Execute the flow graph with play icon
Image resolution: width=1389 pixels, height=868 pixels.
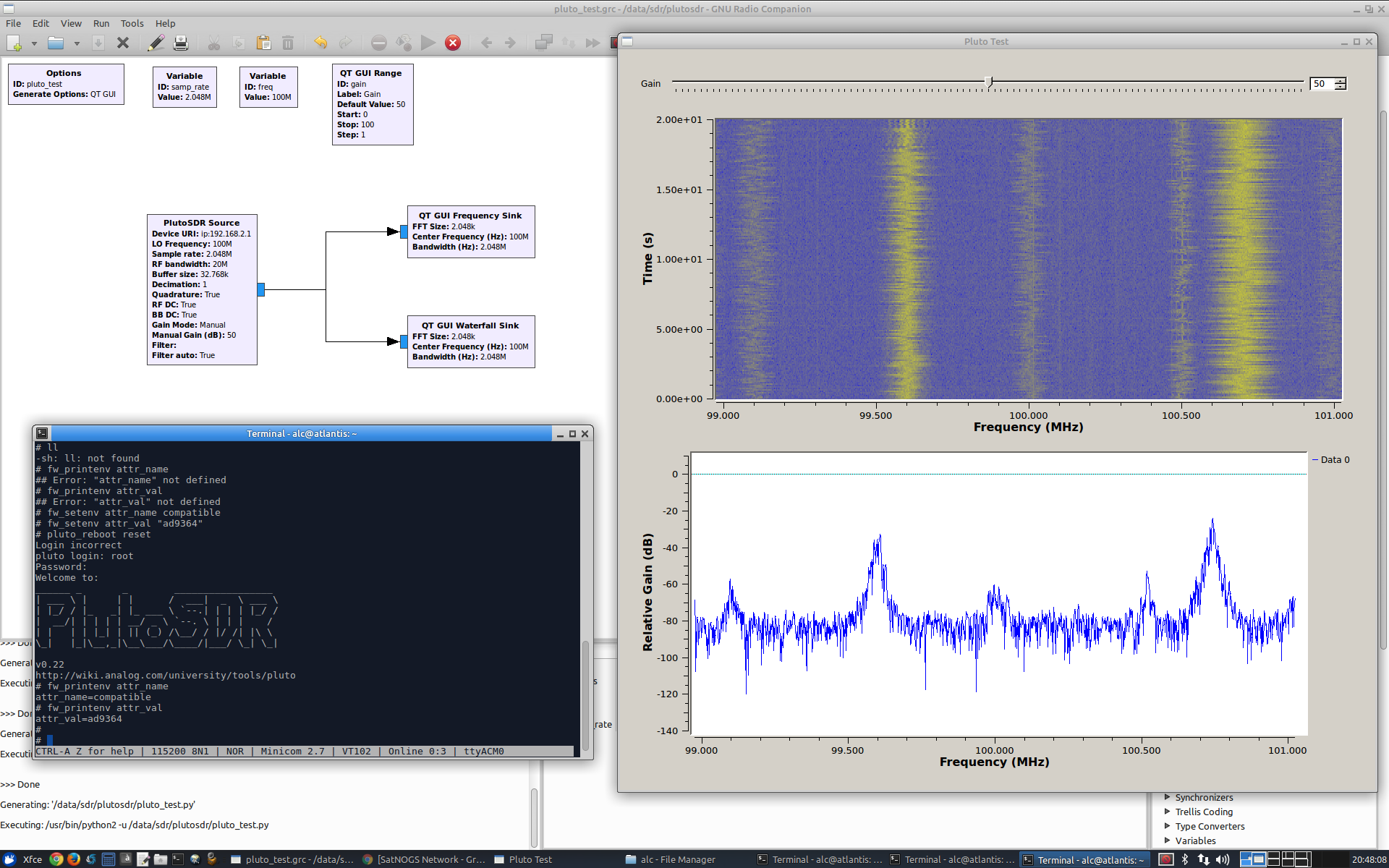point(428,43)
